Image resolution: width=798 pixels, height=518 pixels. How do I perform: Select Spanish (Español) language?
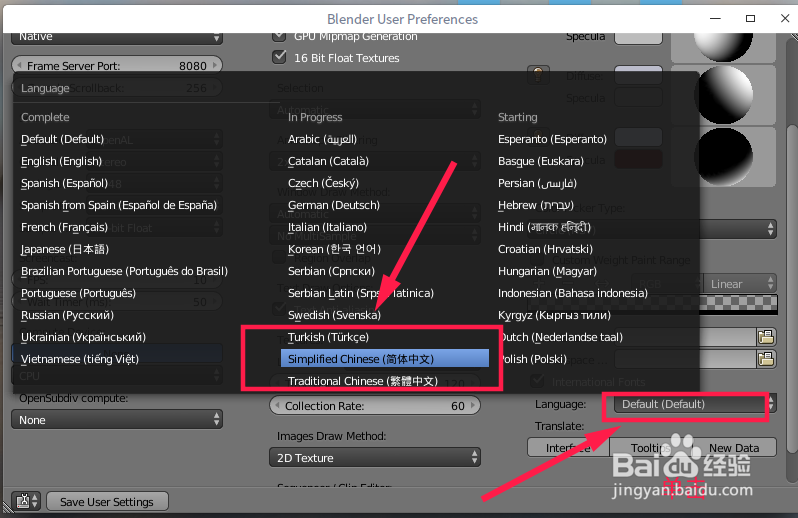click(x=64, y=183)
